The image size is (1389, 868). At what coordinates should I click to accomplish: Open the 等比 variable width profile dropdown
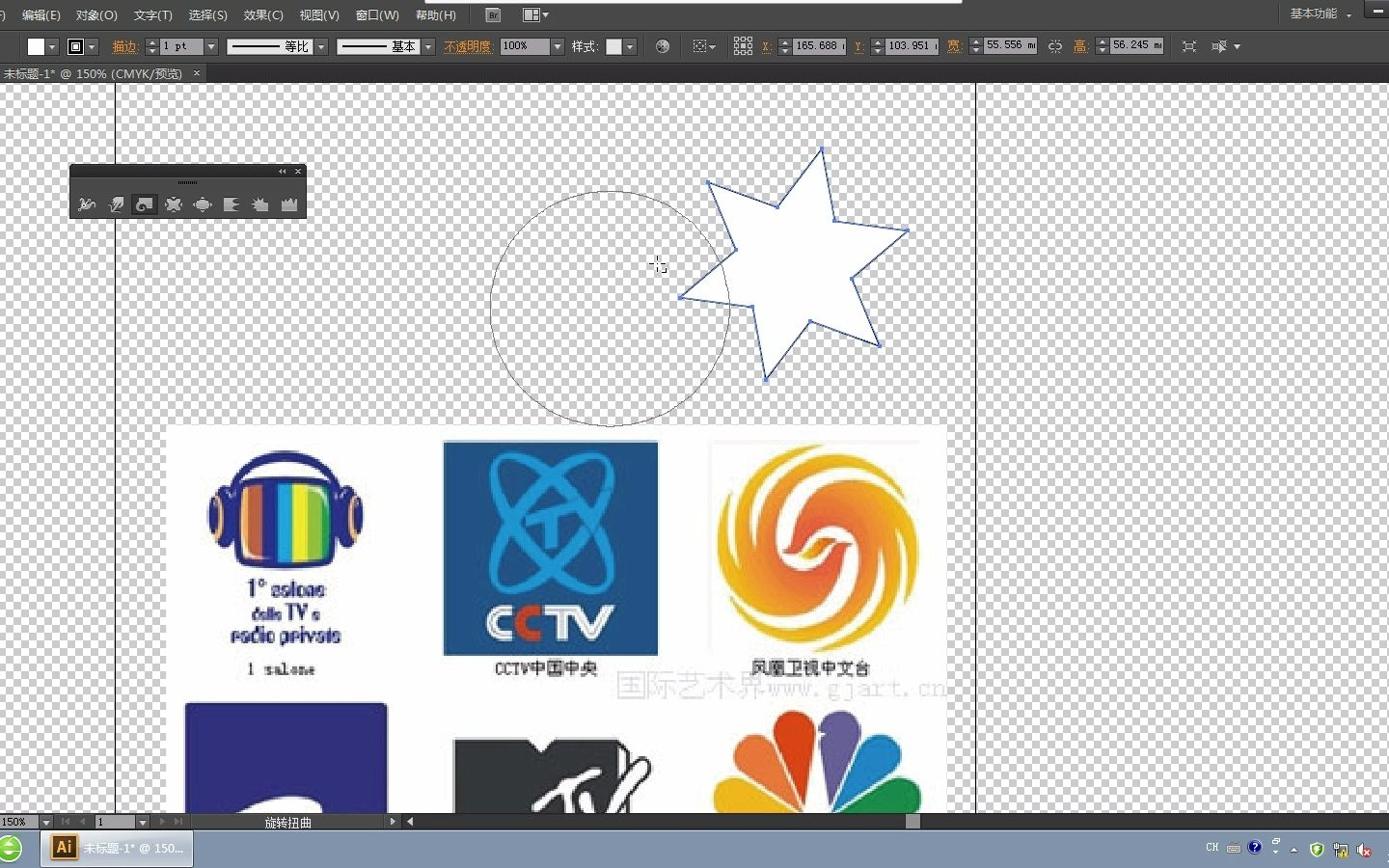point(321,46)
